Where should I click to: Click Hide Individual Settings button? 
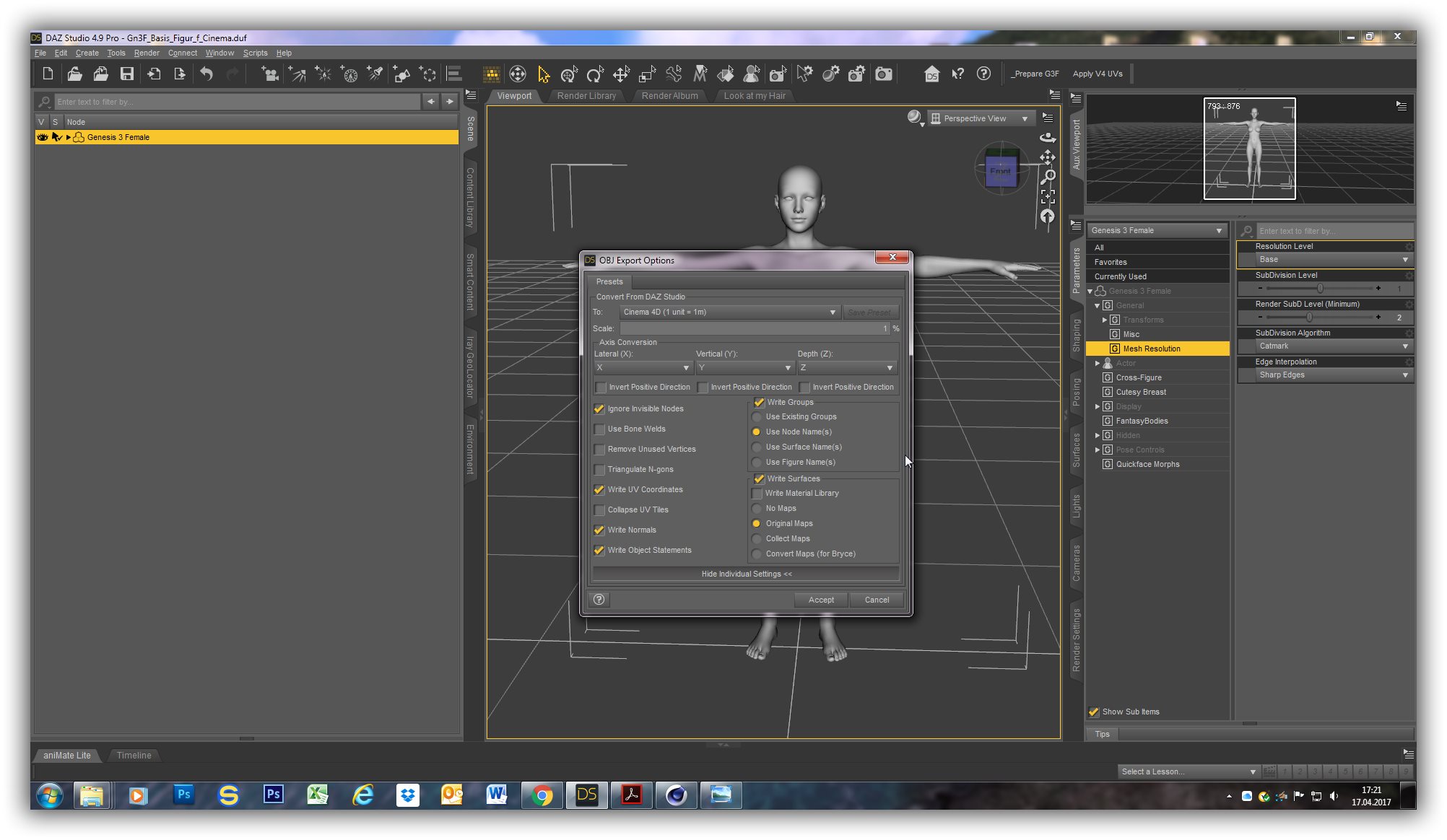click(x=746, y=574)
